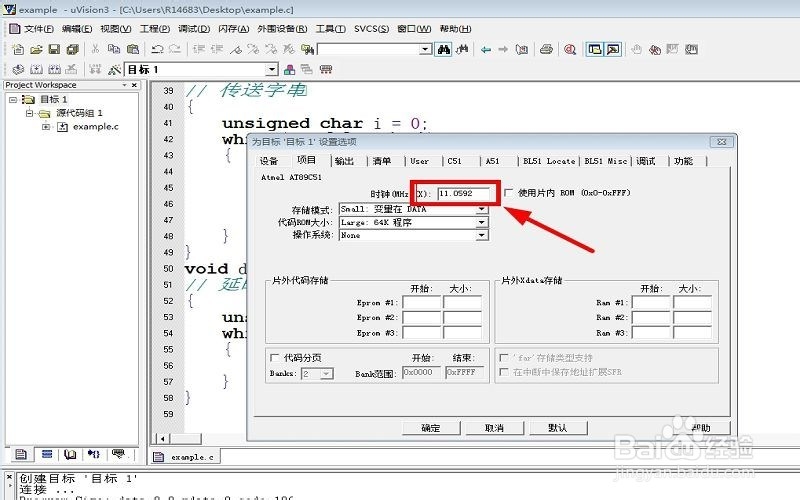
Task: Print the file with printer icon
Action: (546, 49)
